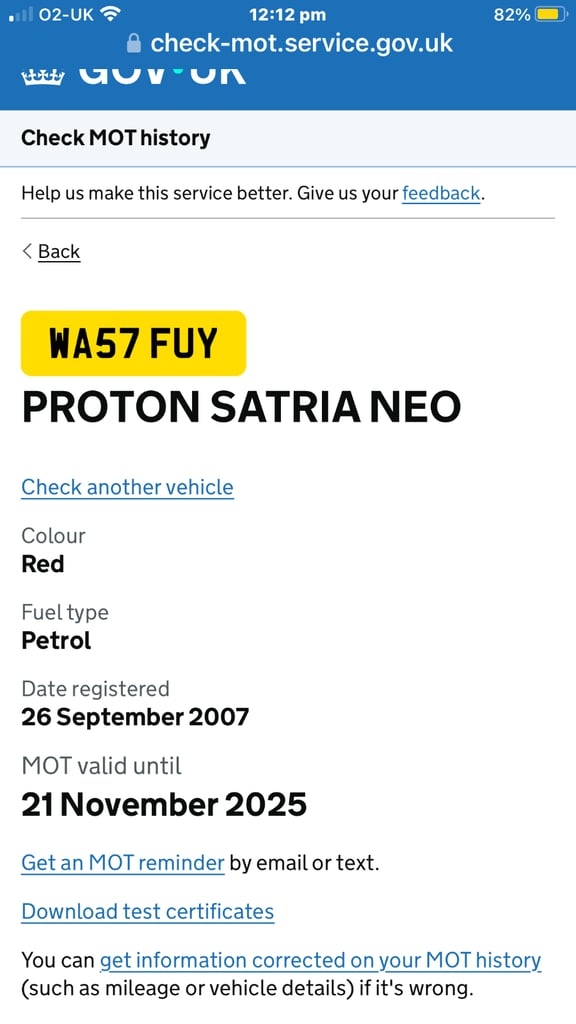This screenshot has height=1024, width=576.
Task: Tap the back chevron arrow icon
Action: coord(27,251)
